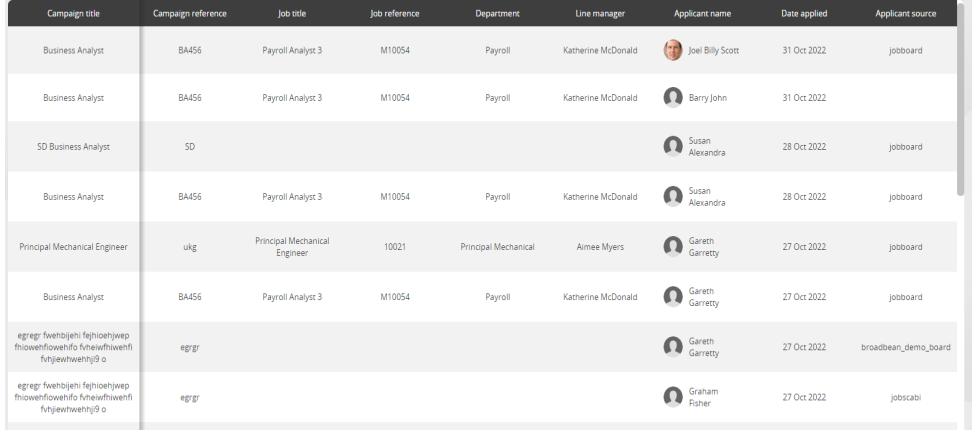Click the vertical scrollbar thumb
The width and height of the screenshot is (978, 437).
pos(961,98)
